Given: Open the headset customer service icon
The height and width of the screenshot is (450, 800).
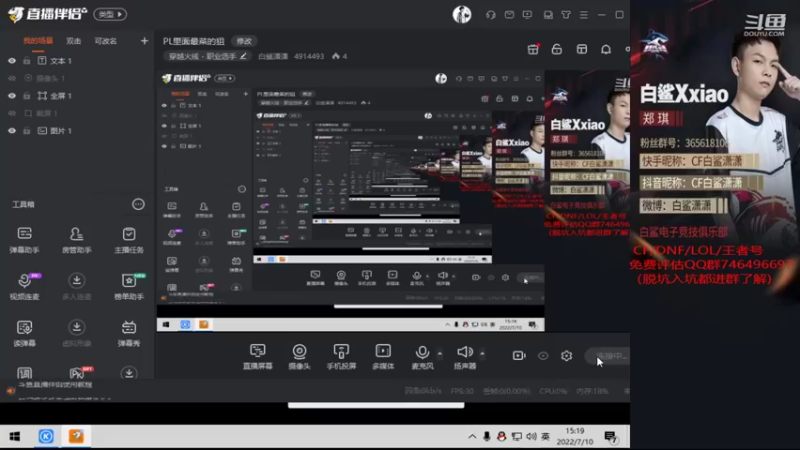Looking at the screenshot, I should click(x=491, y=15).
